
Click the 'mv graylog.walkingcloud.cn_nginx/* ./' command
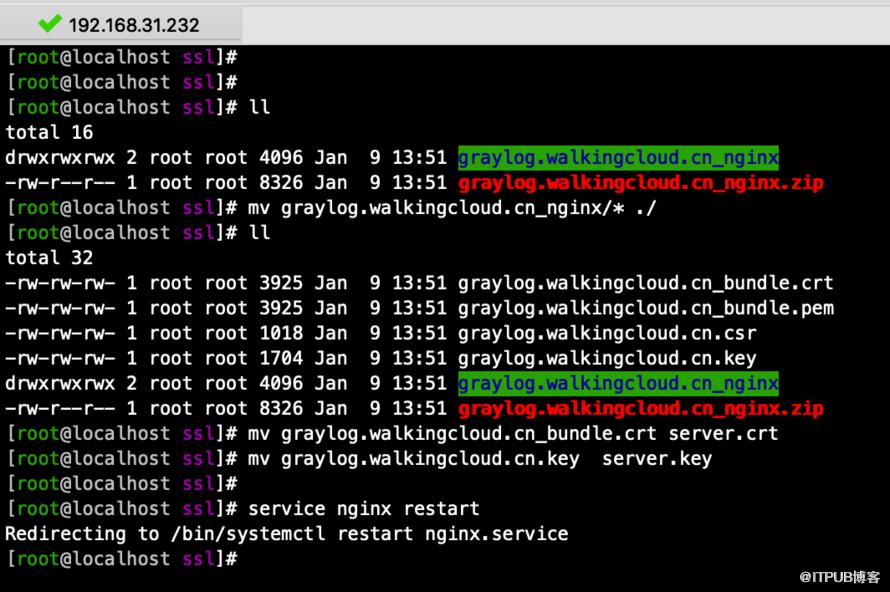[452, 208]
